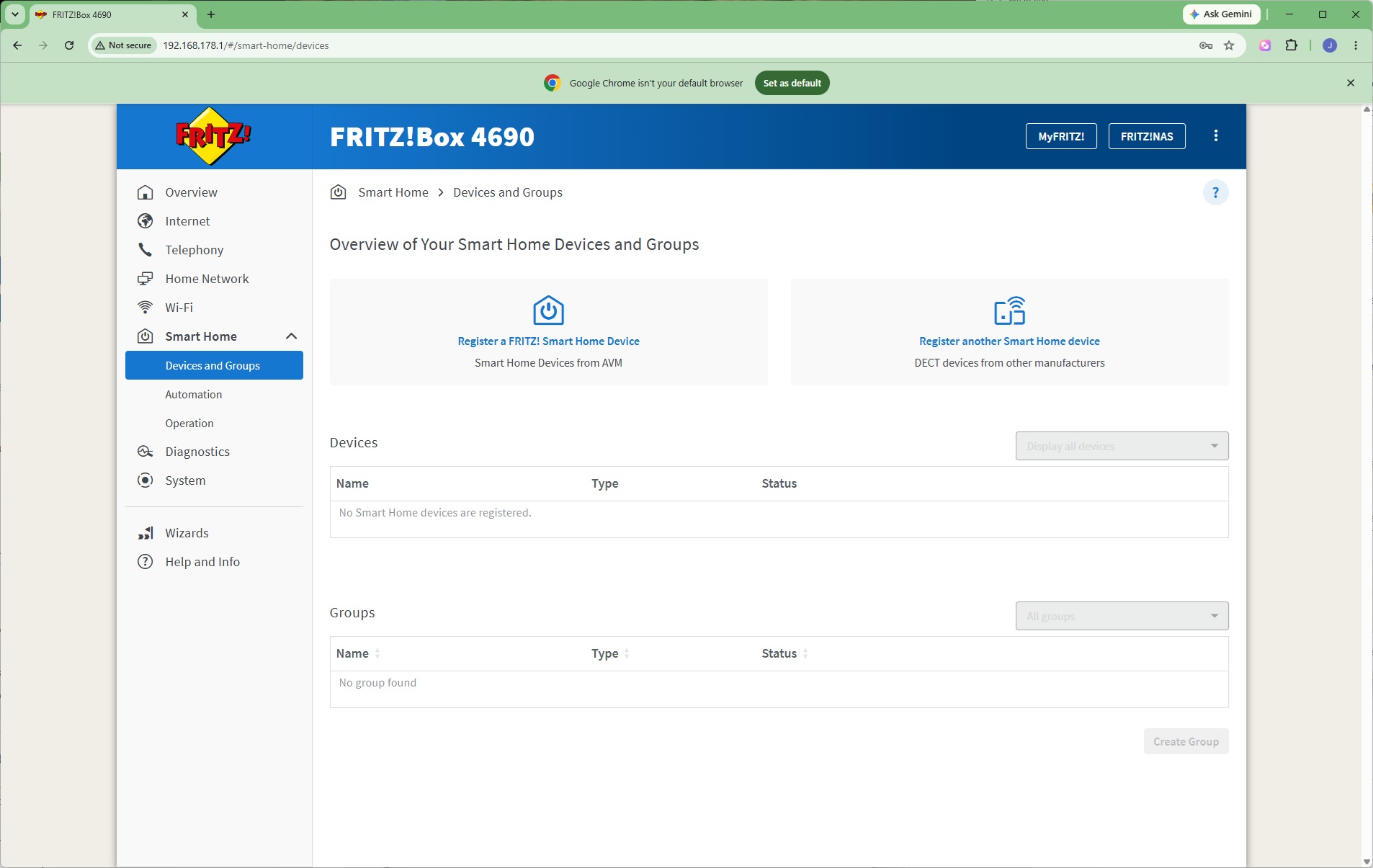Open a new browser tab
Viewport: 1373px width, 868px height.
tap(211, 14)
